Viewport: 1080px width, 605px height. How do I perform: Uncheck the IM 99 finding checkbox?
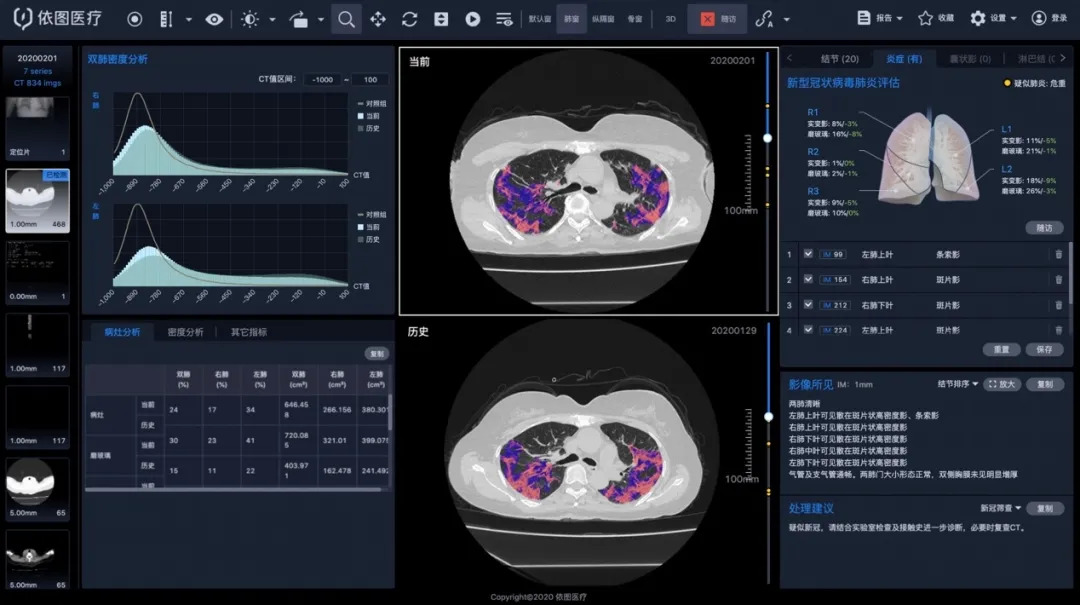point(808,254)
